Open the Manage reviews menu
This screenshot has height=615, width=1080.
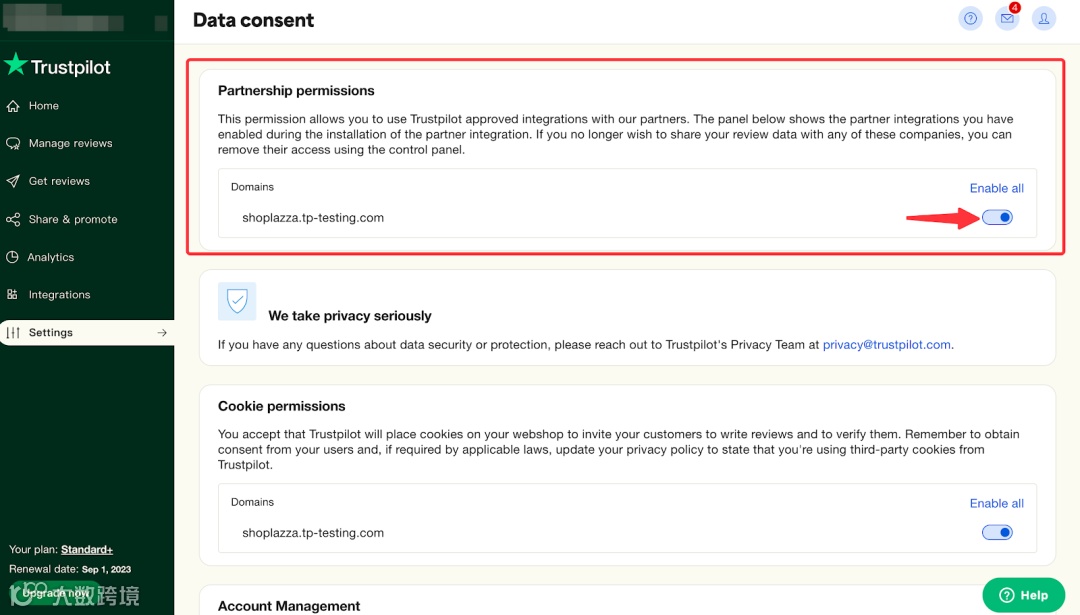pyautogui.click(x=70, y=144)
